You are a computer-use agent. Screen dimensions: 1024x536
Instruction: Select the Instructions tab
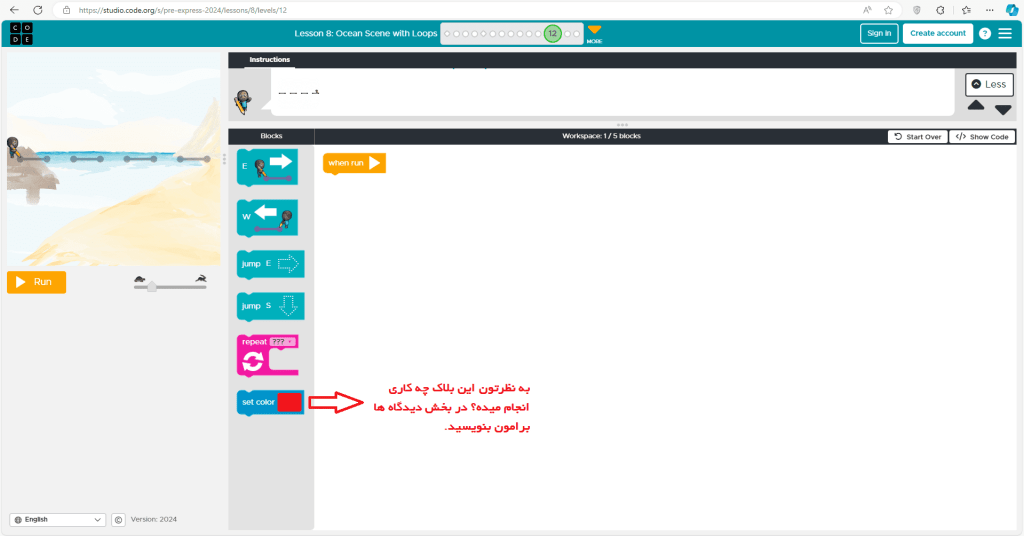[270, 59]
